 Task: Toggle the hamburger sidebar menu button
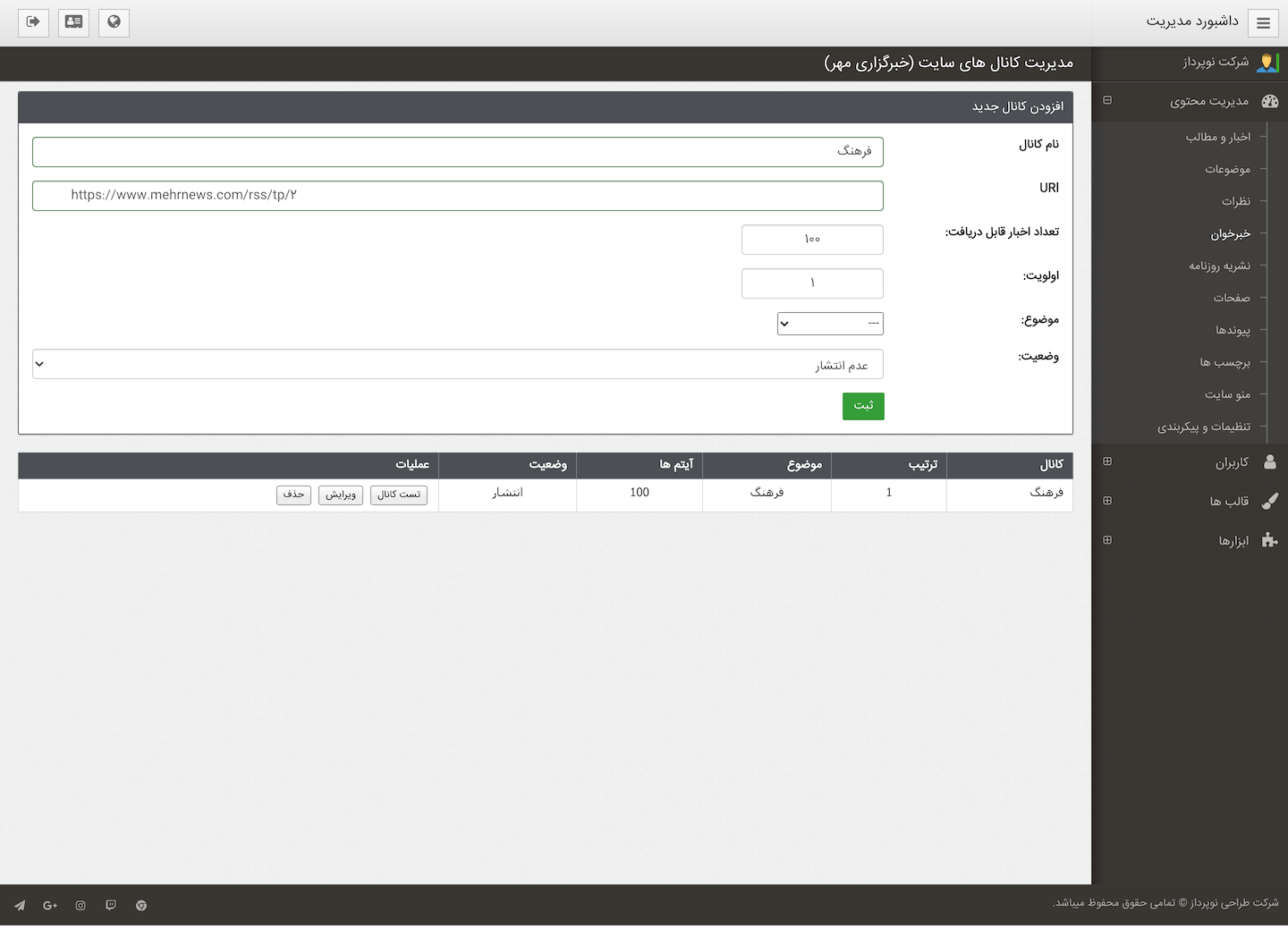pos(1263,23)
